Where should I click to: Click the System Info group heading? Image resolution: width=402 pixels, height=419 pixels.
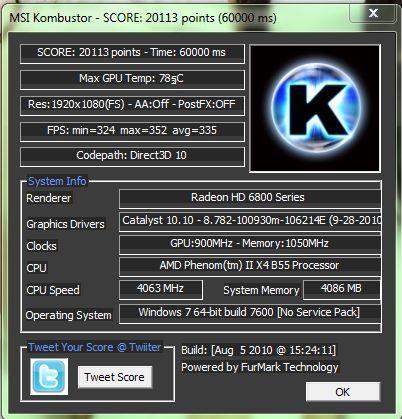[x=57, y=181]
